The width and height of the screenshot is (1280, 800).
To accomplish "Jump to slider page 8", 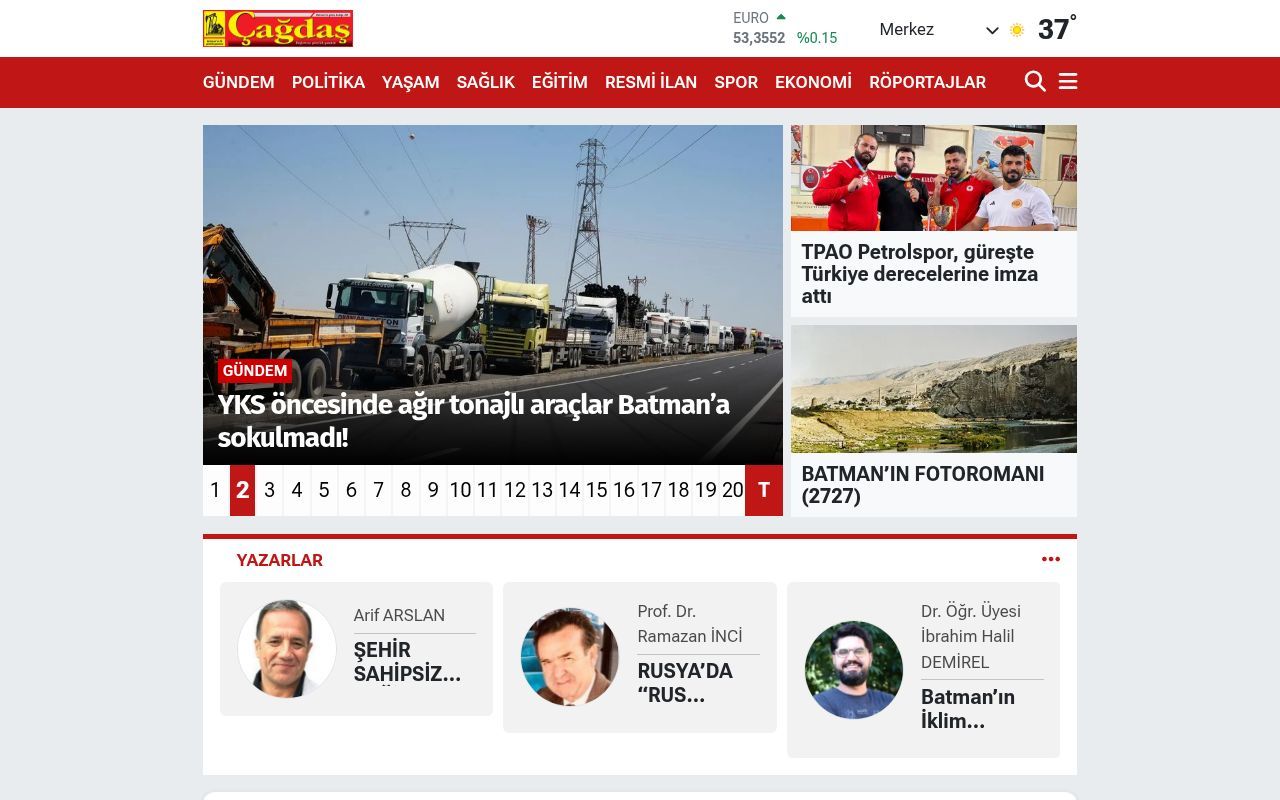I will [x=406, y=490].
